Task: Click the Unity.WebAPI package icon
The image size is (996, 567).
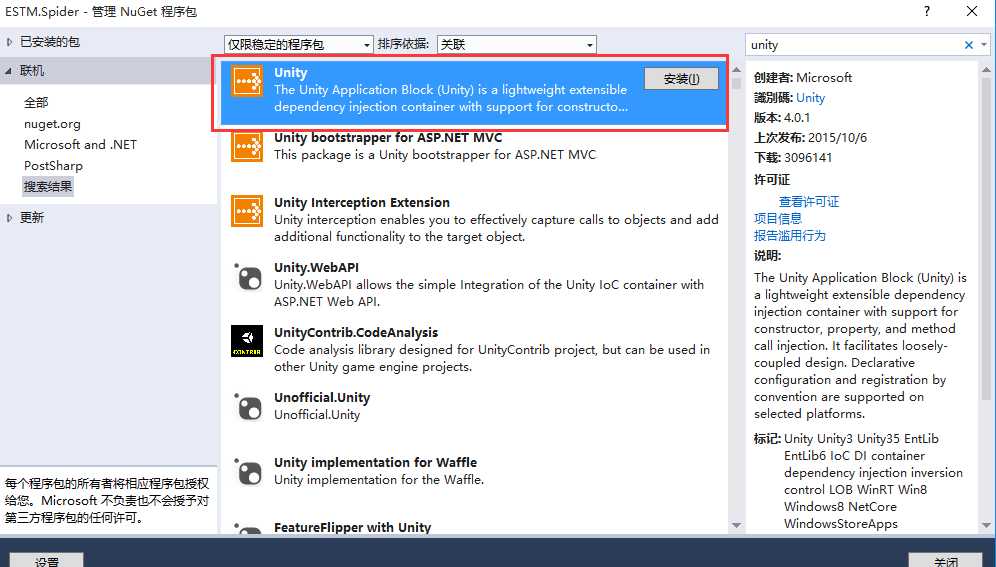Action: tap(247, 277)
